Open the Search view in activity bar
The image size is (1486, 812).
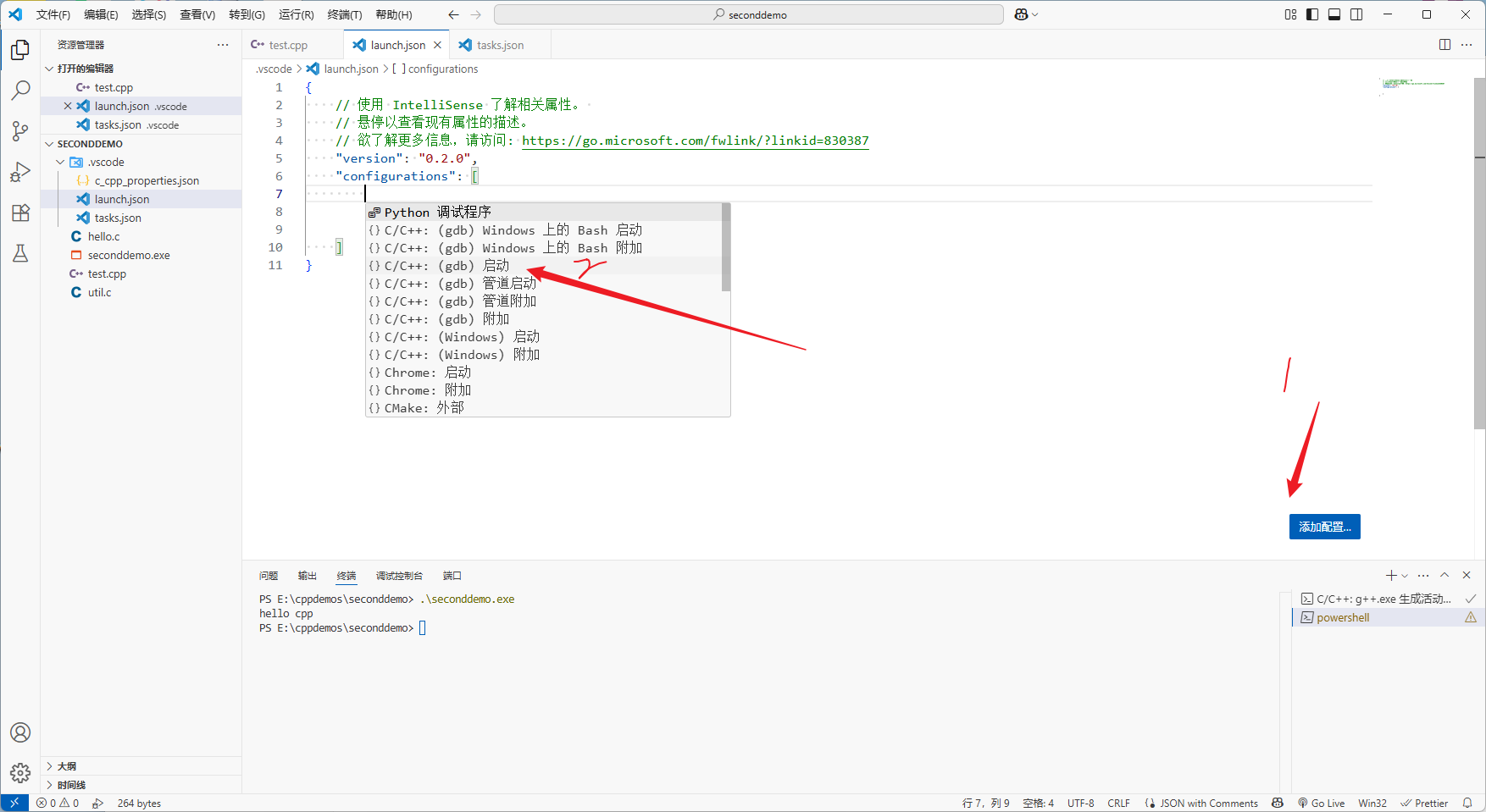click(20, 91)
